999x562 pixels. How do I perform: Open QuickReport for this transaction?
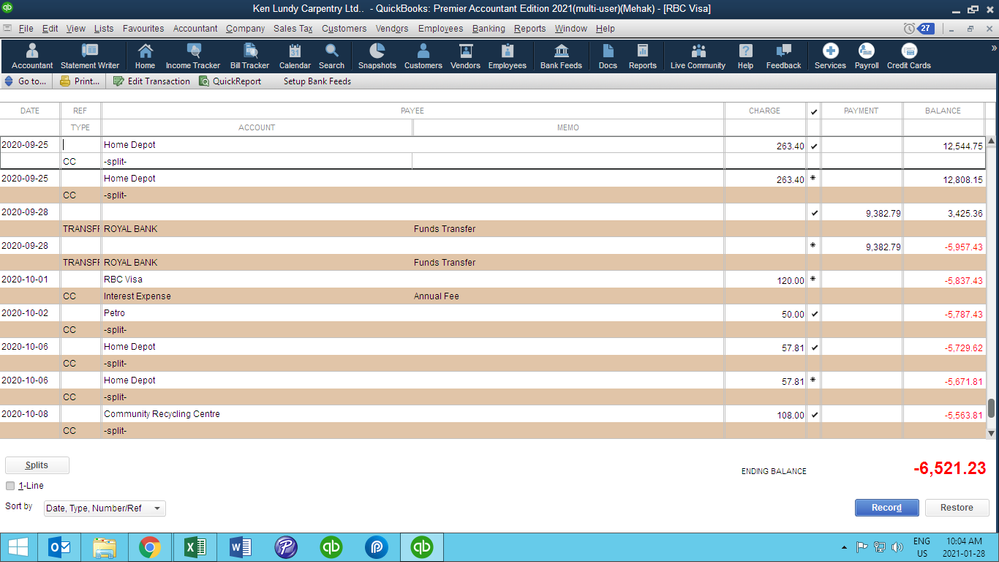pyautogui.click(x=230, y=82)
